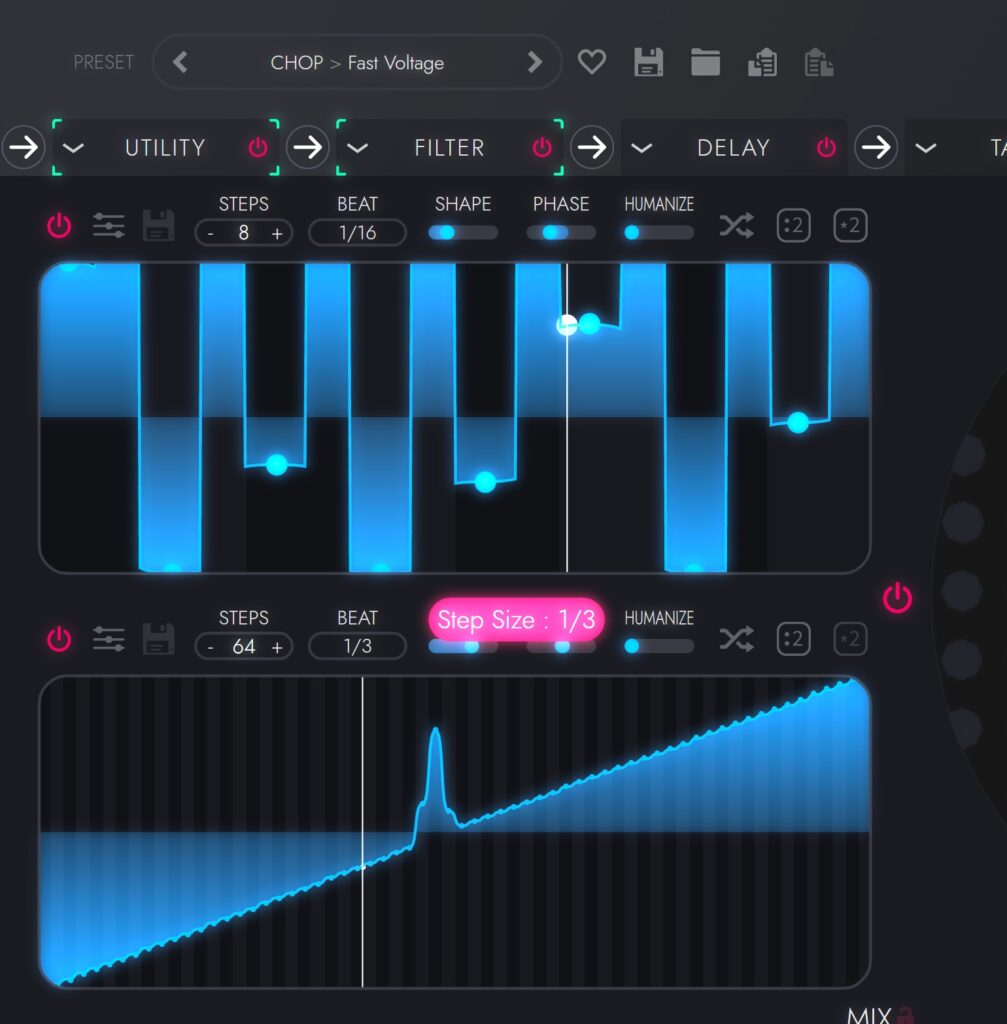The image size is (1007, 1024).
Task: Toggle lower sequencer power button
Action: (x=59, y=639)
